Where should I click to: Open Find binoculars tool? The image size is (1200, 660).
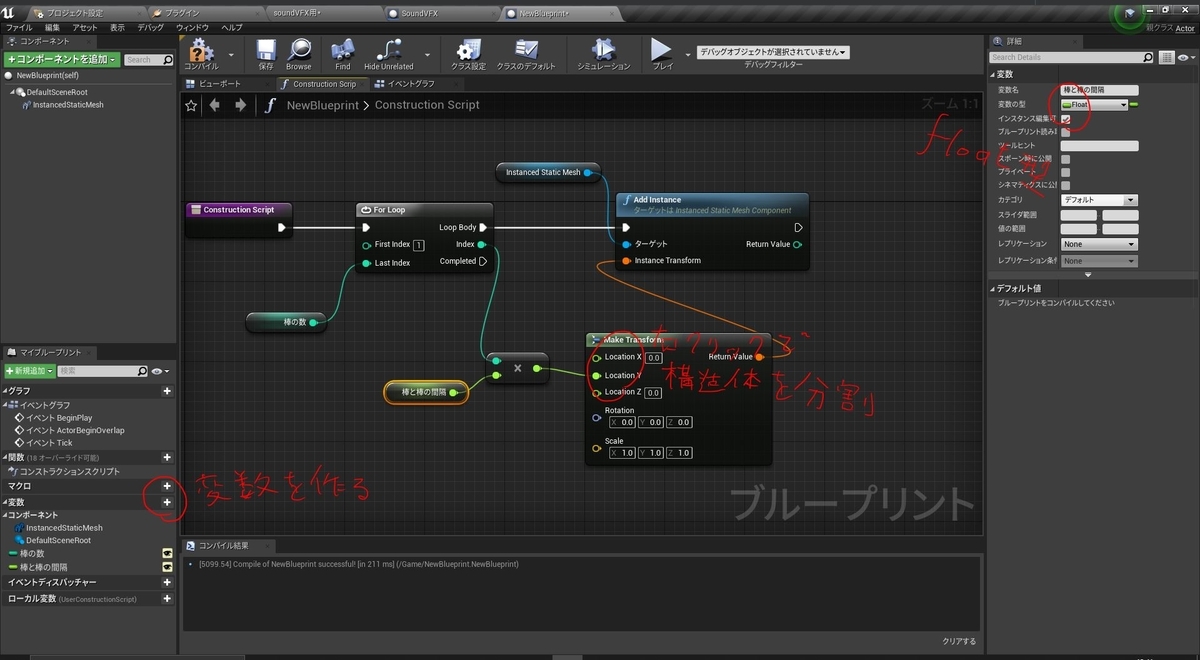[343, 50]
